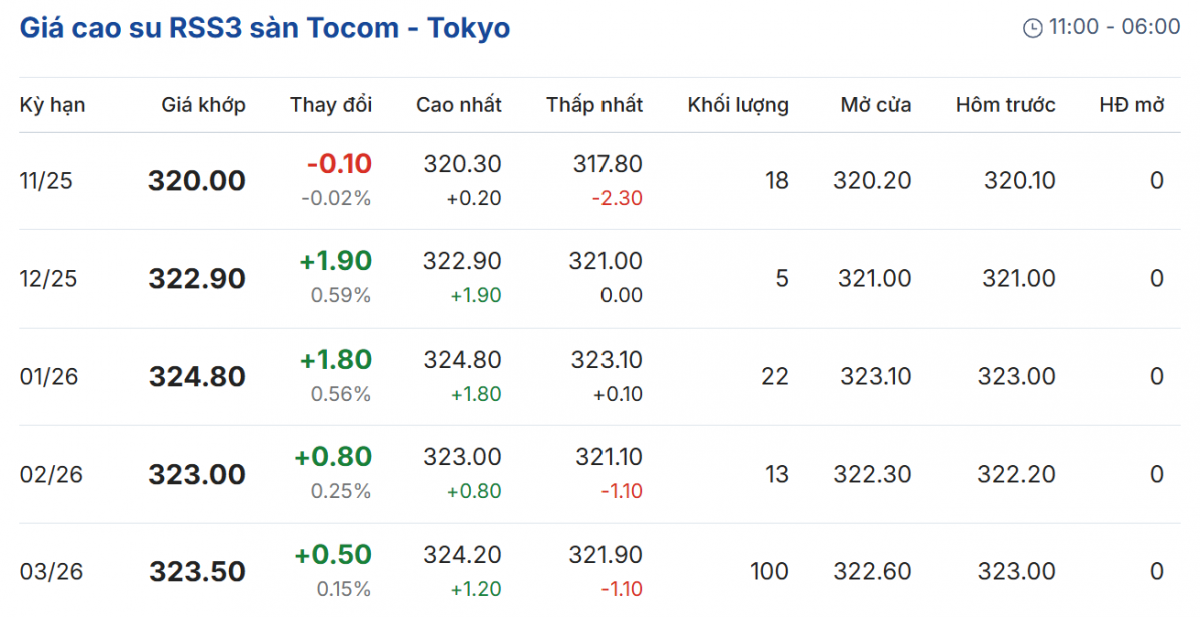
Task: Click the 320.00 matched price
Action: (x=196, y=181)
